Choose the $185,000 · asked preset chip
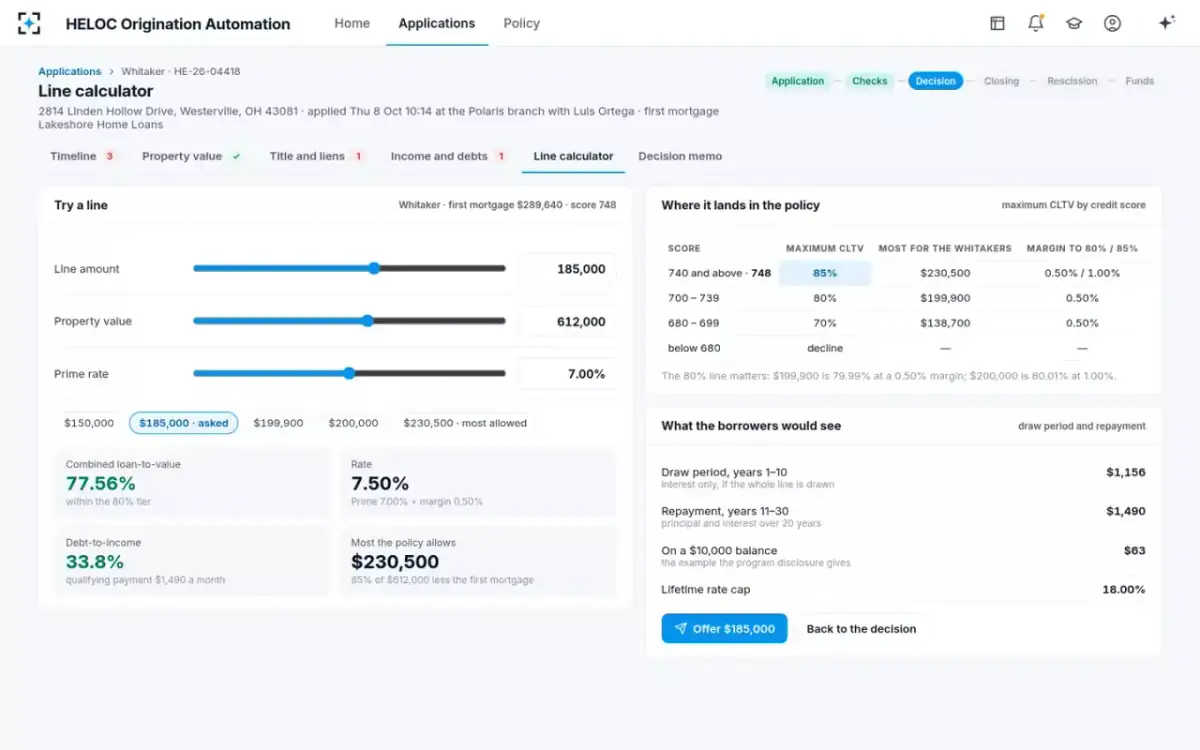1200x750 pixels. click(x=184, y=423)
